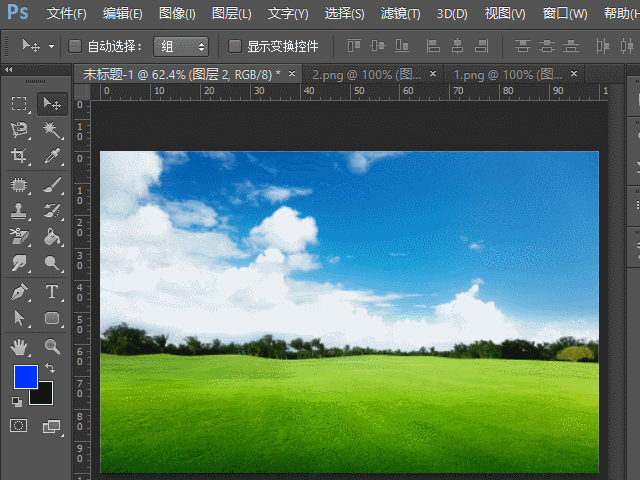This screenshot has width=640, height=480.
Task: Select the Clone Stamp tool
Action: [x=19, y=211]
